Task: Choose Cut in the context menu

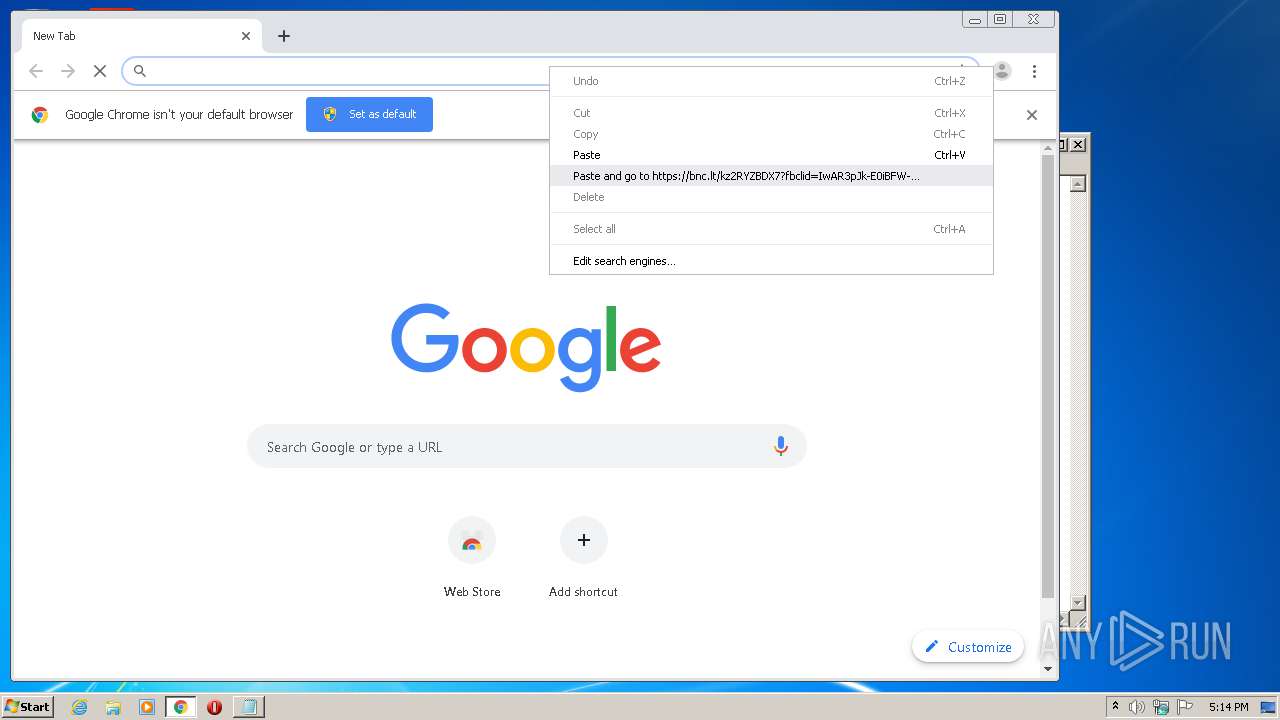Action: (x=771, y=113)
